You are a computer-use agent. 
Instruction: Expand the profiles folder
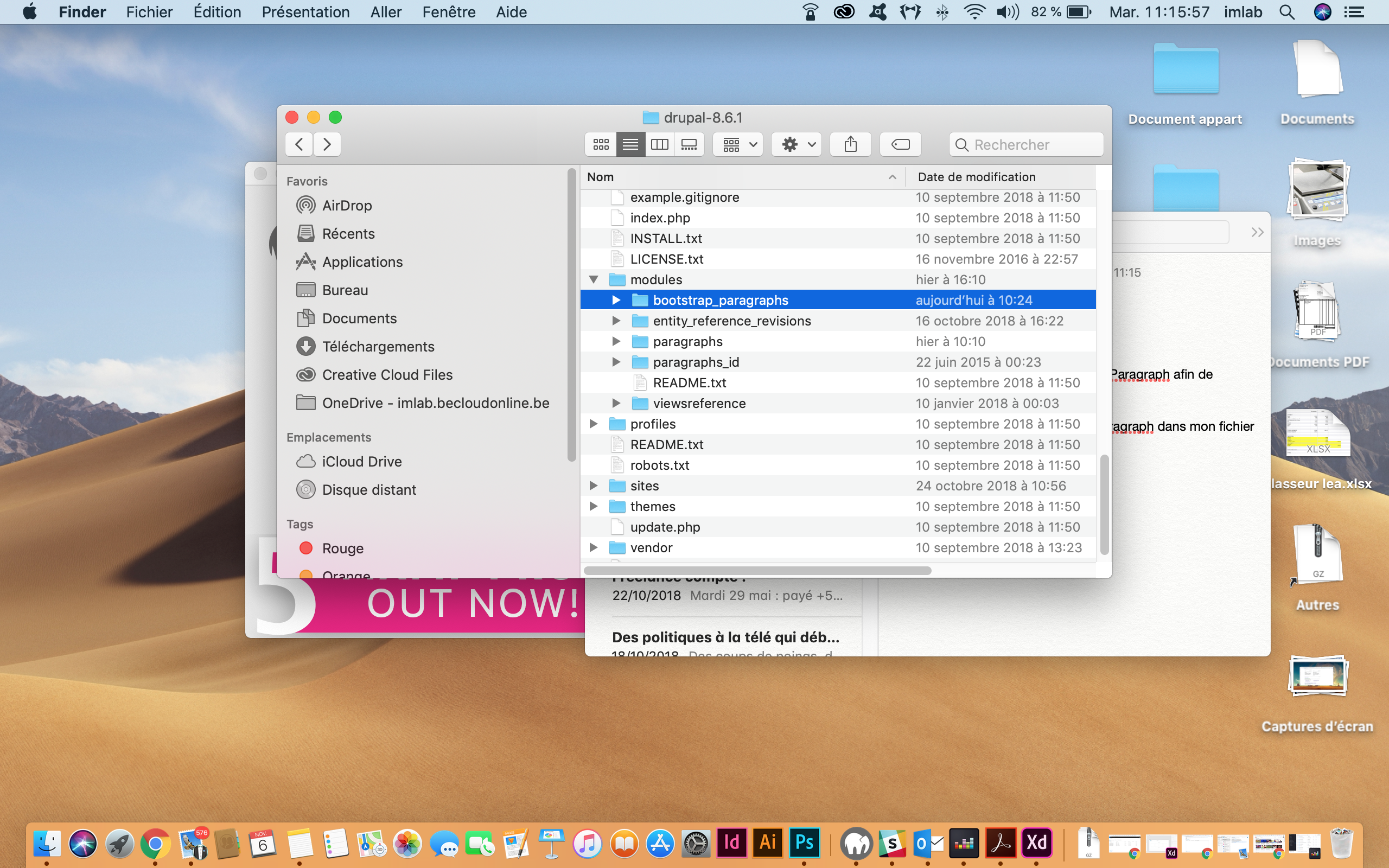click(x=594, y=424)
